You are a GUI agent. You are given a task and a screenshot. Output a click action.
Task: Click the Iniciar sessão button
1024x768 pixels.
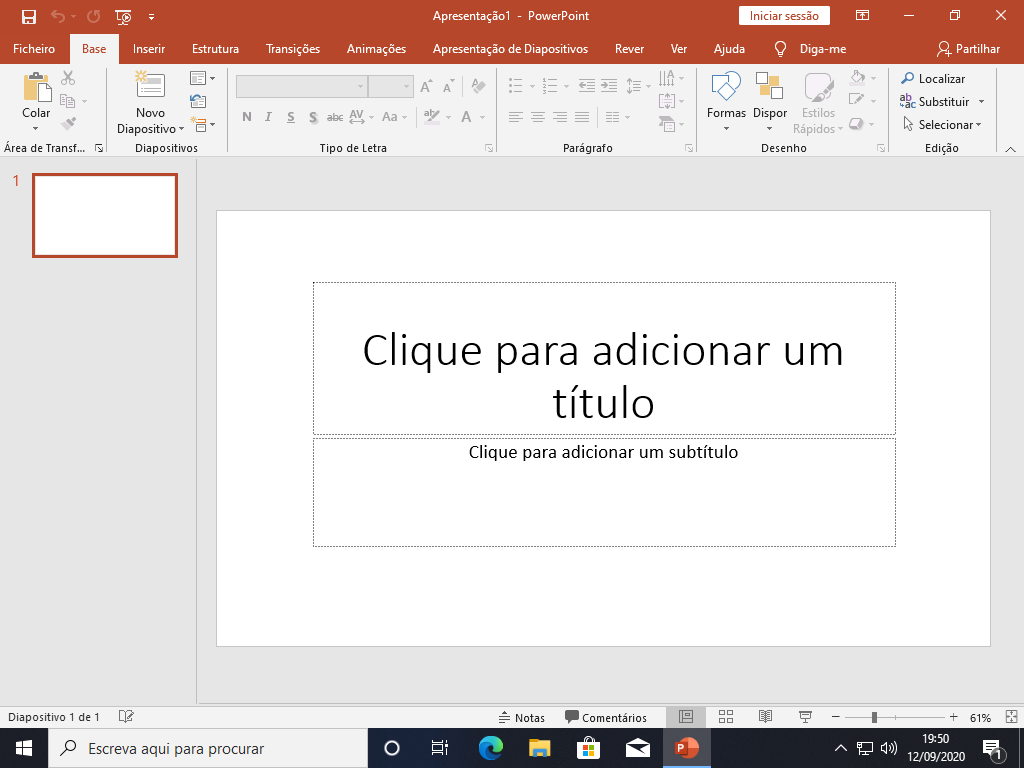coord(784,16)
